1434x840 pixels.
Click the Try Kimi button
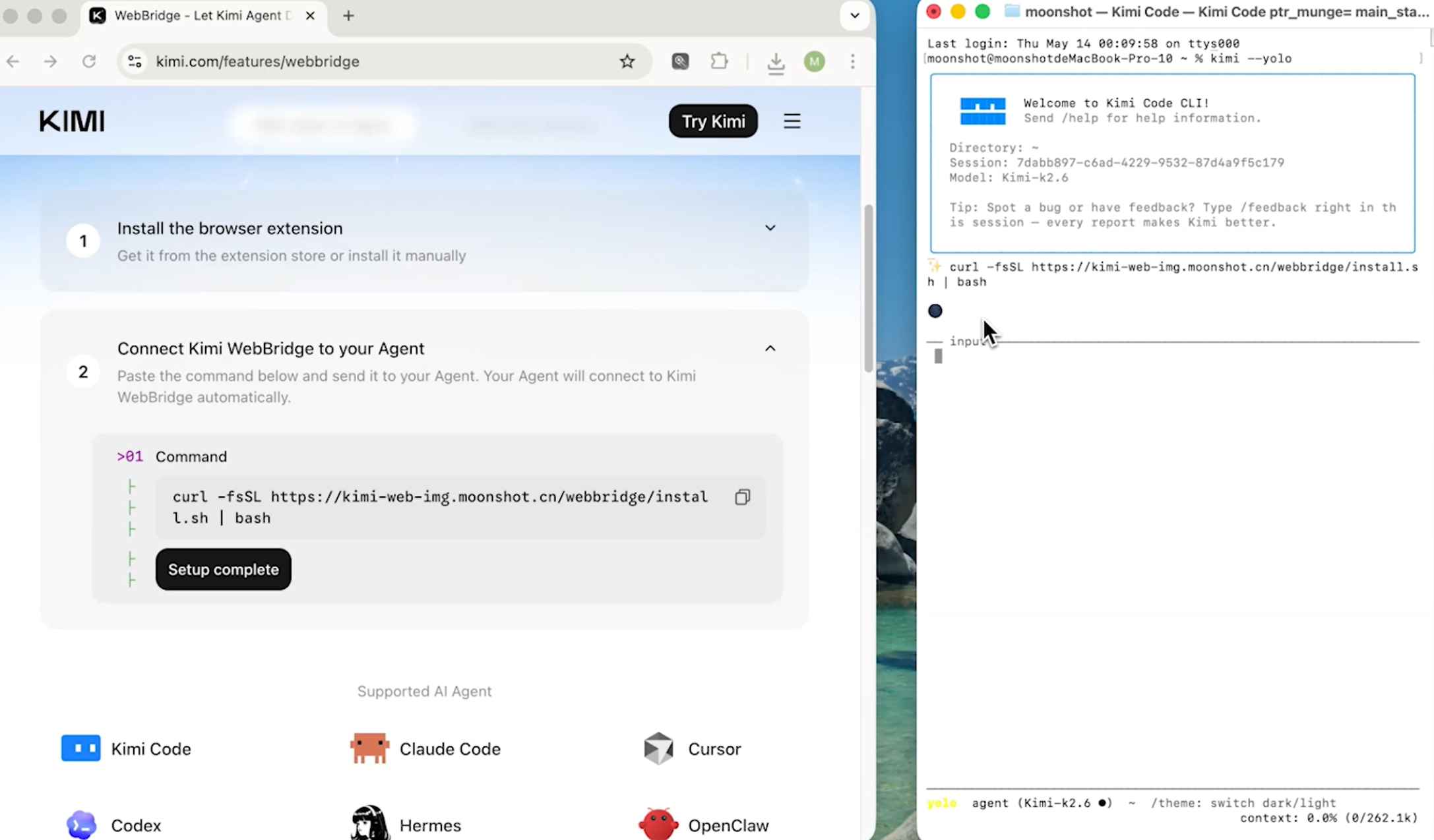713,121
